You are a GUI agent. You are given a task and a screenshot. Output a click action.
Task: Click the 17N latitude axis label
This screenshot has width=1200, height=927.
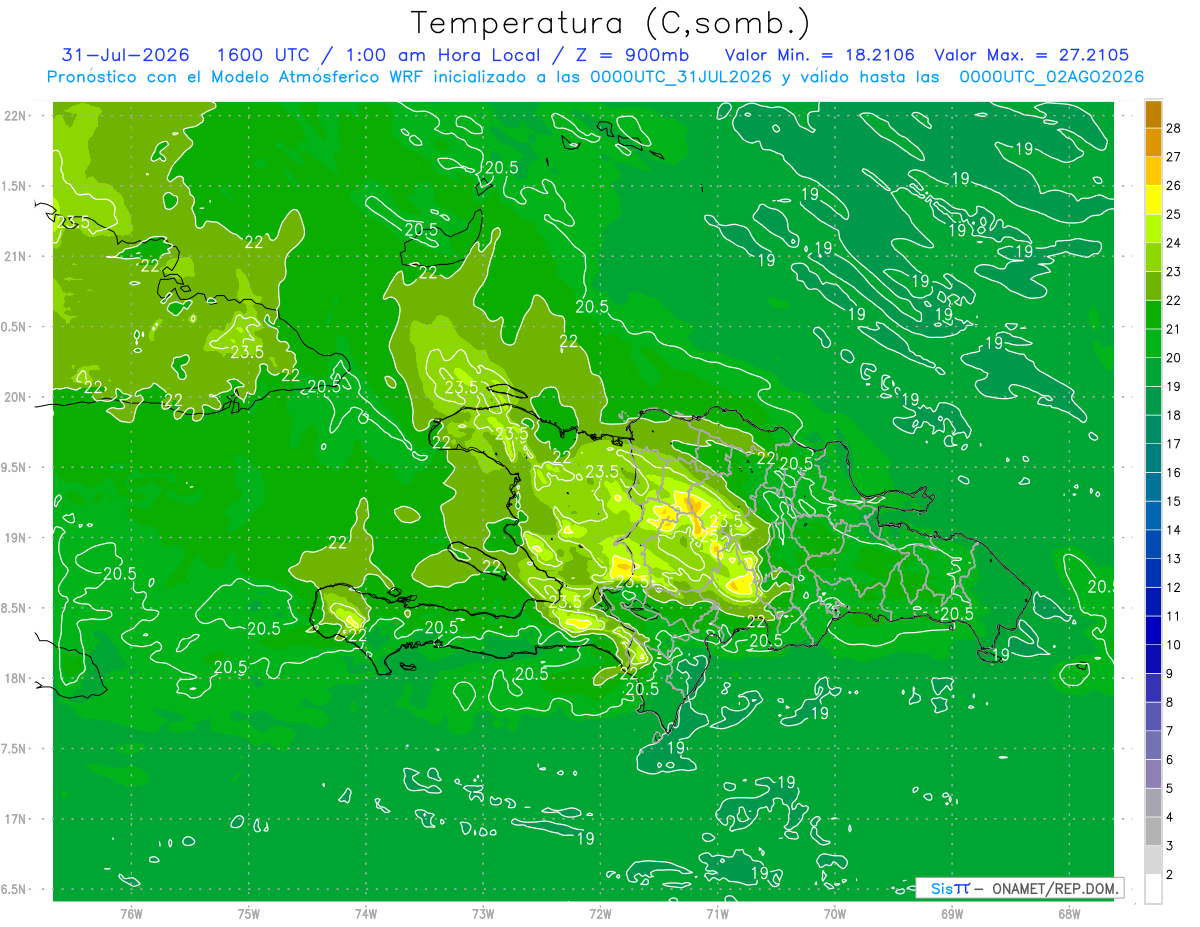[x=15, y=819]
